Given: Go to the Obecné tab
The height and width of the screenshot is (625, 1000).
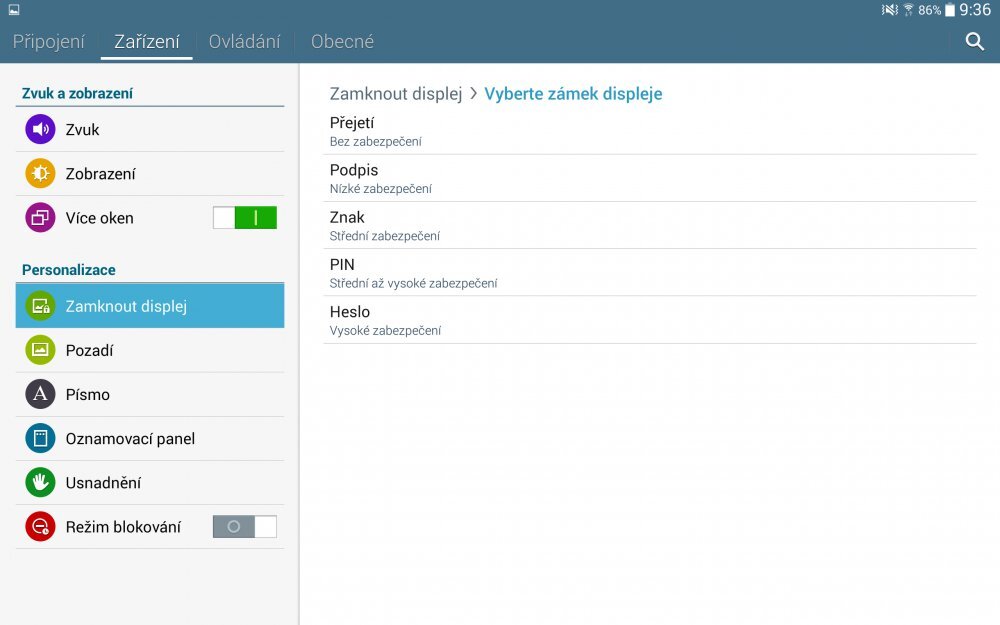Looking at the screenshot, I should point(342,42).
